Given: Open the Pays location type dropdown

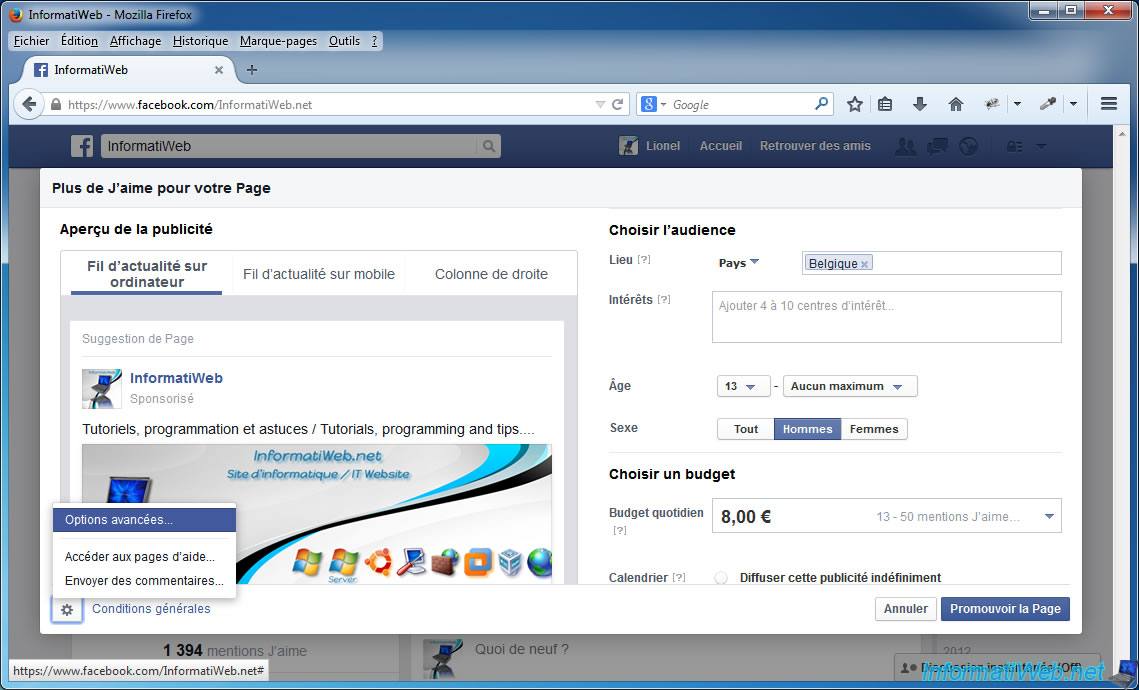Looking at the screenshot, I should 739,263.
